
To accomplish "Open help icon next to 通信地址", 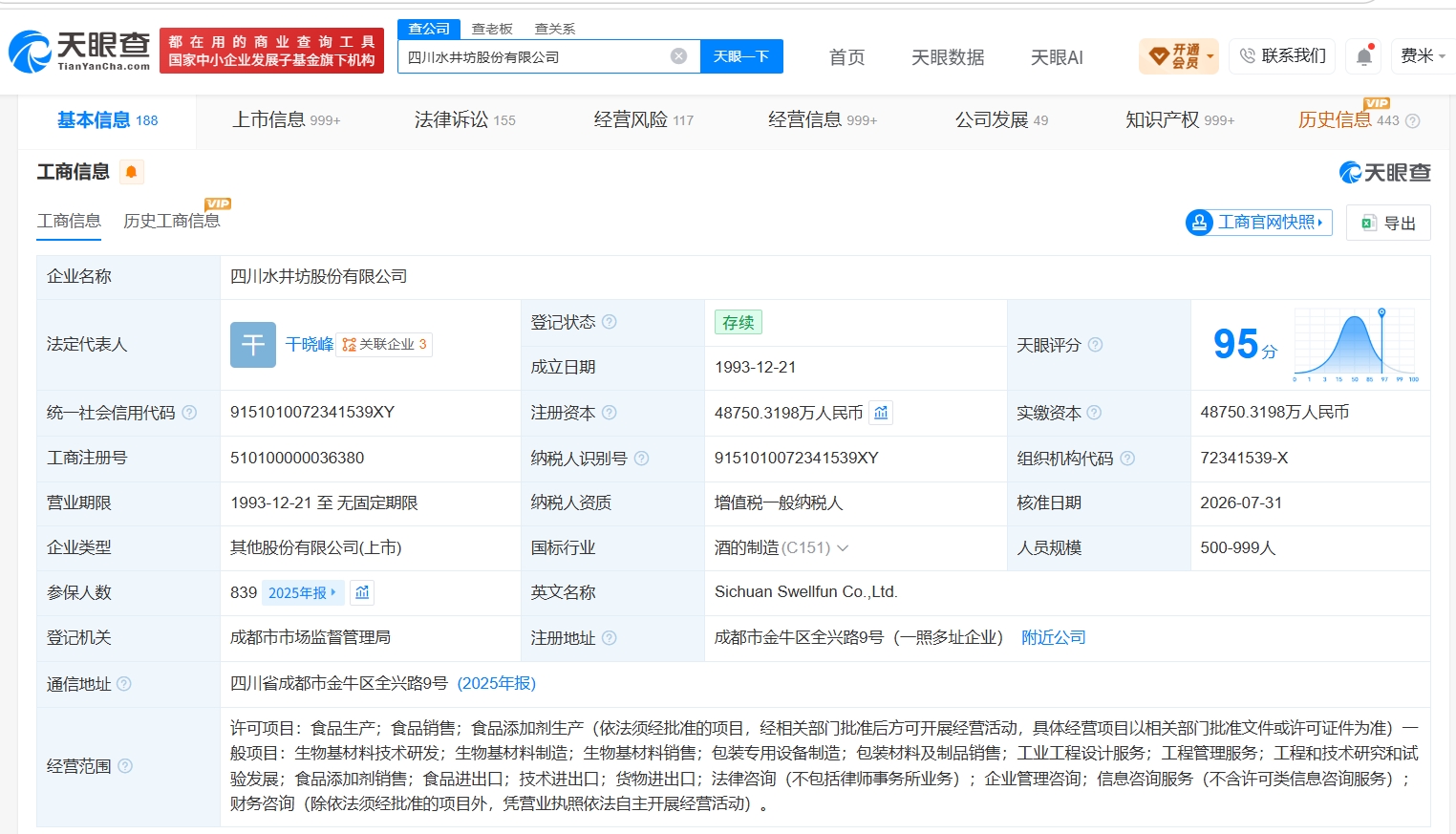I will pos(124,684).
